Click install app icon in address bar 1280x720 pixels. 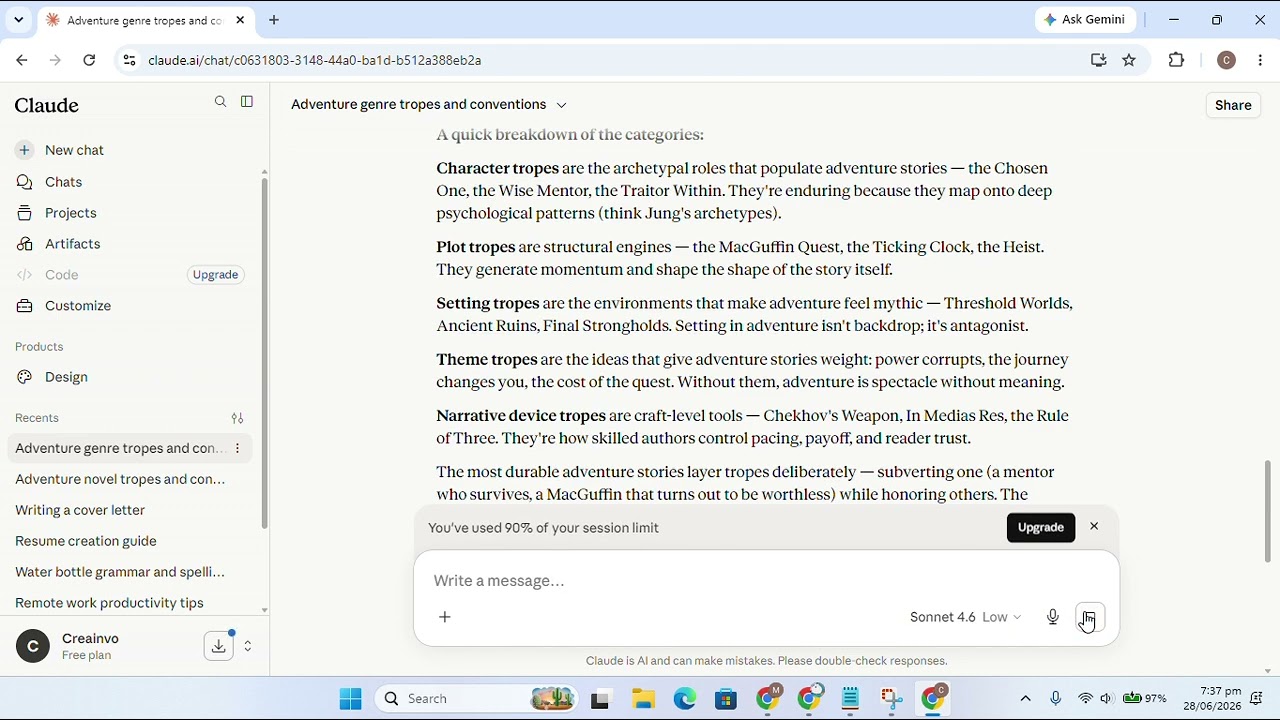(1099, 60)
